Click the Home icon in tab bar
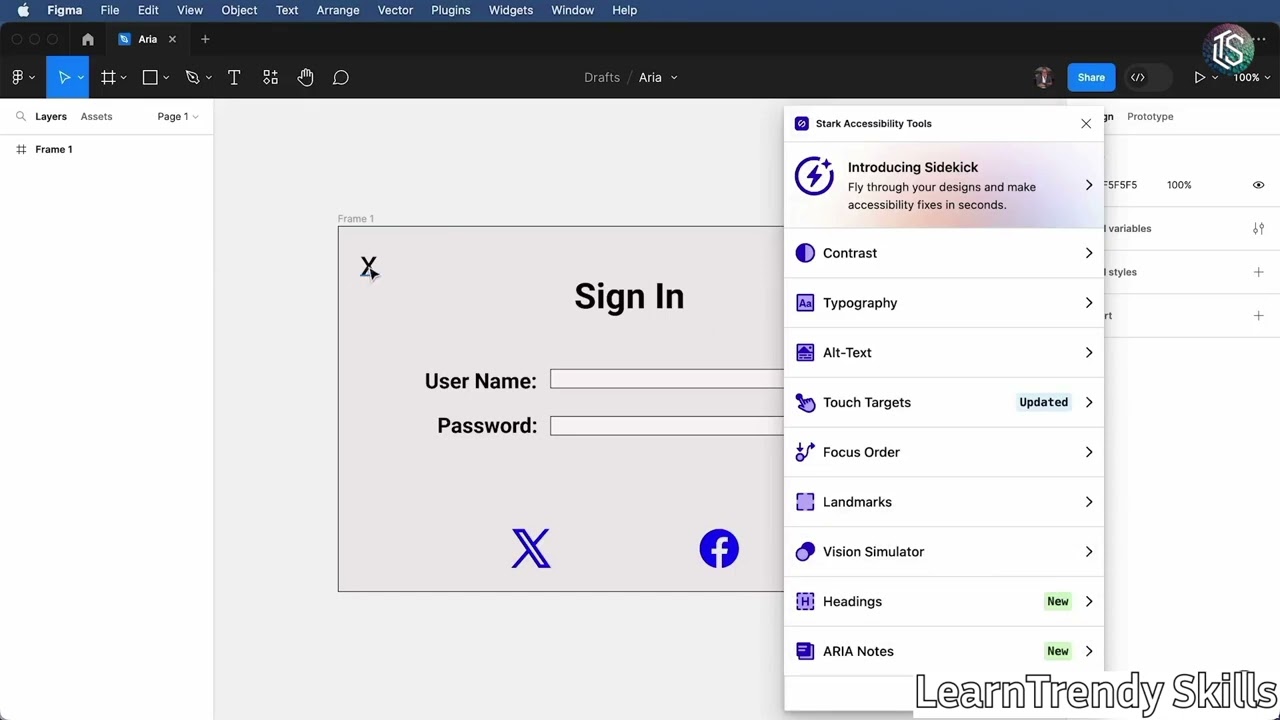 88,39
